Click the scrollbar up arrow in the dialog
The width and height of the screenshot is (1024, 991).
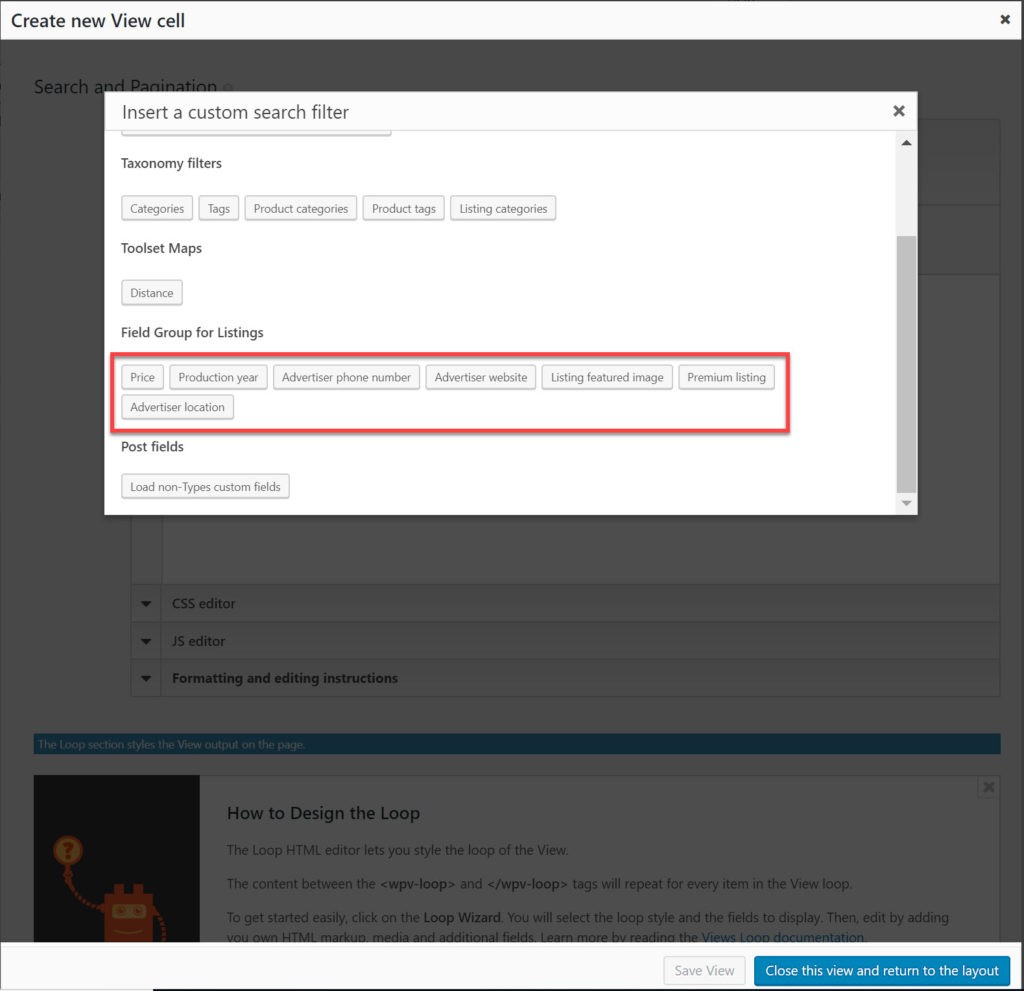click(x=906, y=143)
